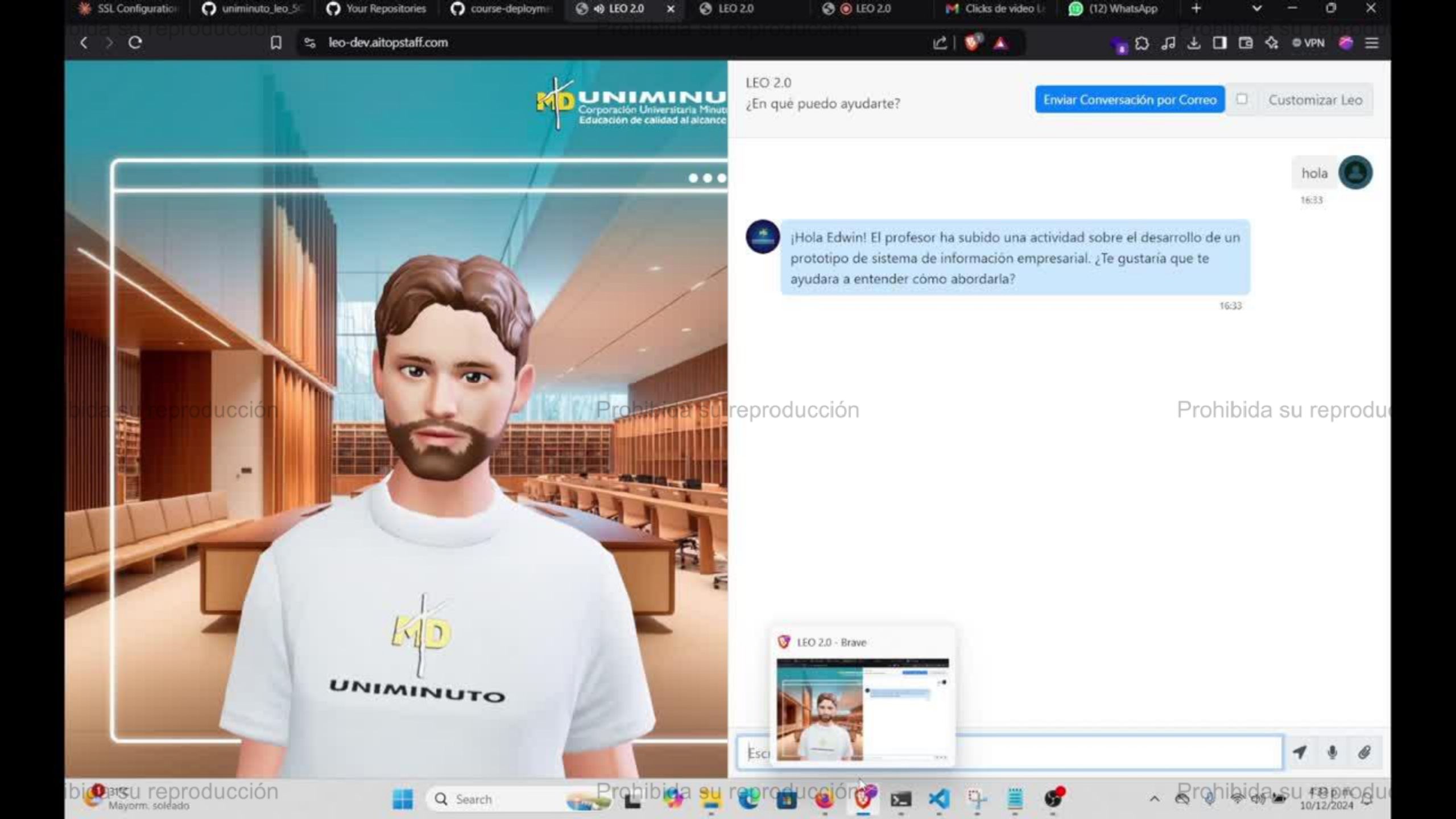This screenshot has height=819, width=1456.
Task: Open the Windows Start menu
Action: point(403,799)
